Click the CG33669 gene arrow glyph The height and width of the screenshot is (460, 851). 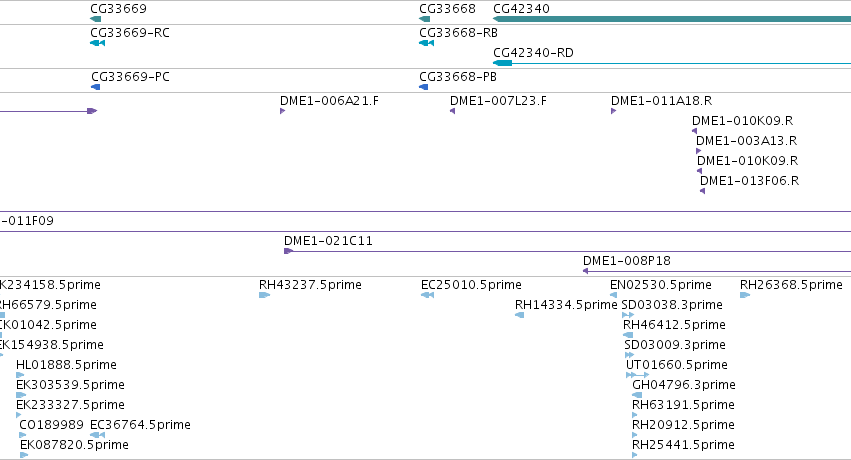[96, 19]
